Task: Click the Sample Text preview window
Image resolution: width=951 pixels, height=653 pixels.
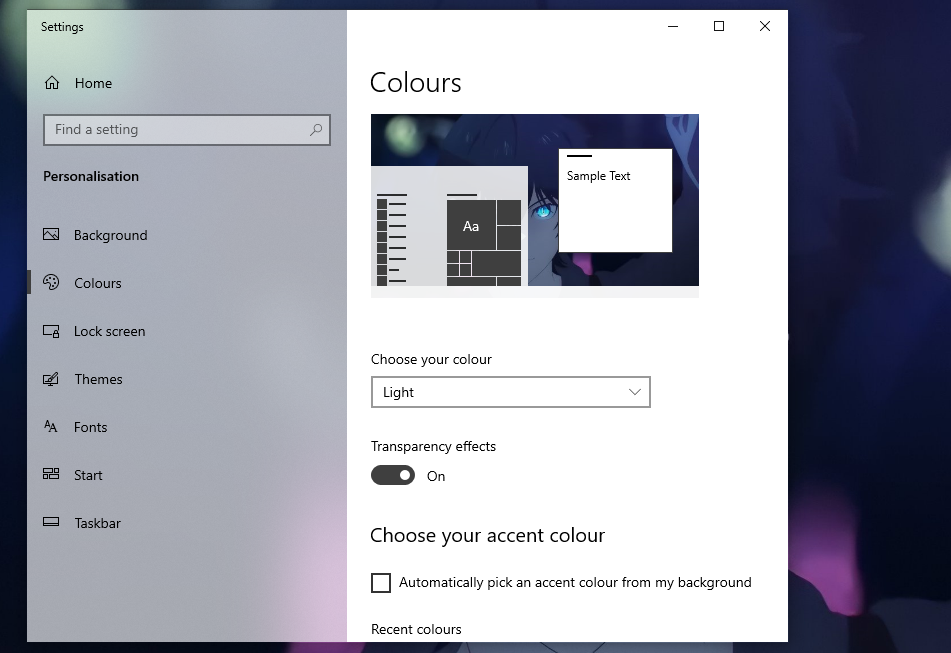Action: (615, 200)
